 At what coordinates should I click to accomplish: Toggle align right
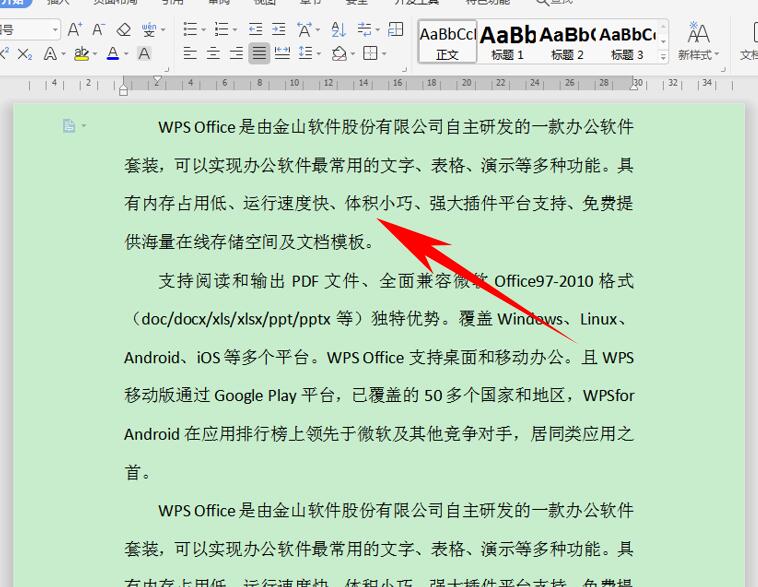pyautogui.click(x=236, y=53)
